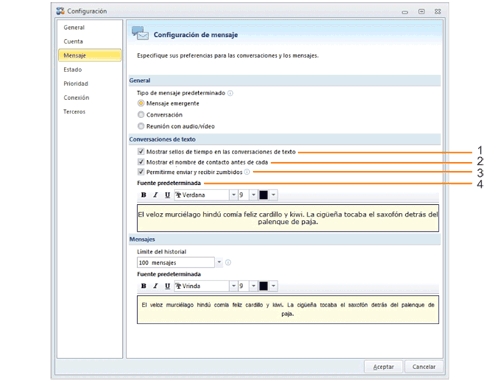Click info icon beside Permitirme enviar y recibir zumbidos
The image size is (500, 381).
(x=247, y=172)
